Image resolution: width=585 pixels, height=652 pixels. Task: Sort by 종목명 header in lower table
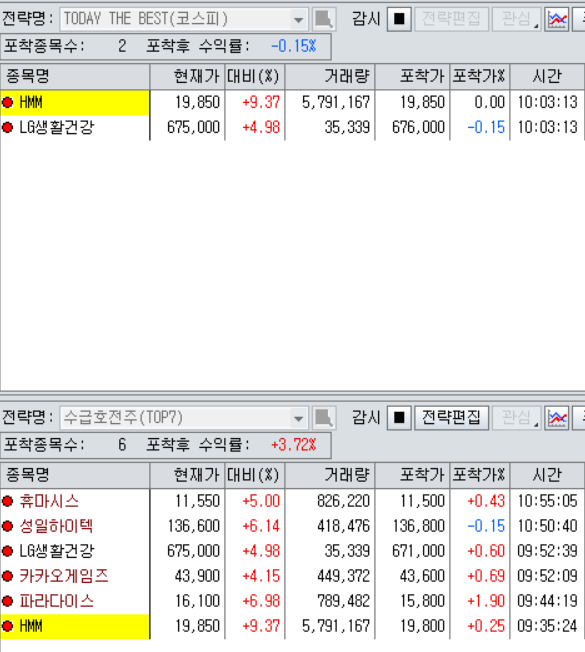(x=75, y=475)
